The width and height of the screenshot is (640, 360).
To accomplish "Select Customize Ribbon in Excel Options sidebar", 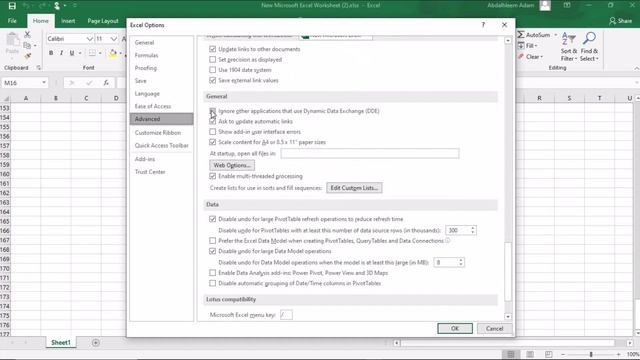I will click(x=161, y=133).
